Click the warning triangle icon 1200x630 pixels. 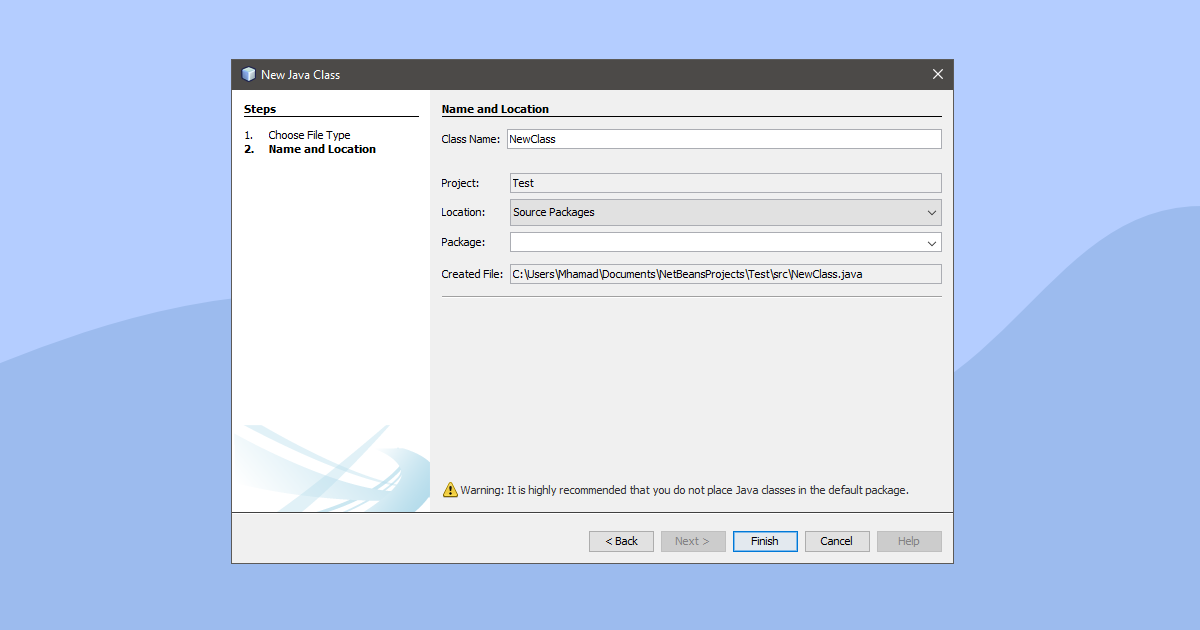[x=450, y=490]
